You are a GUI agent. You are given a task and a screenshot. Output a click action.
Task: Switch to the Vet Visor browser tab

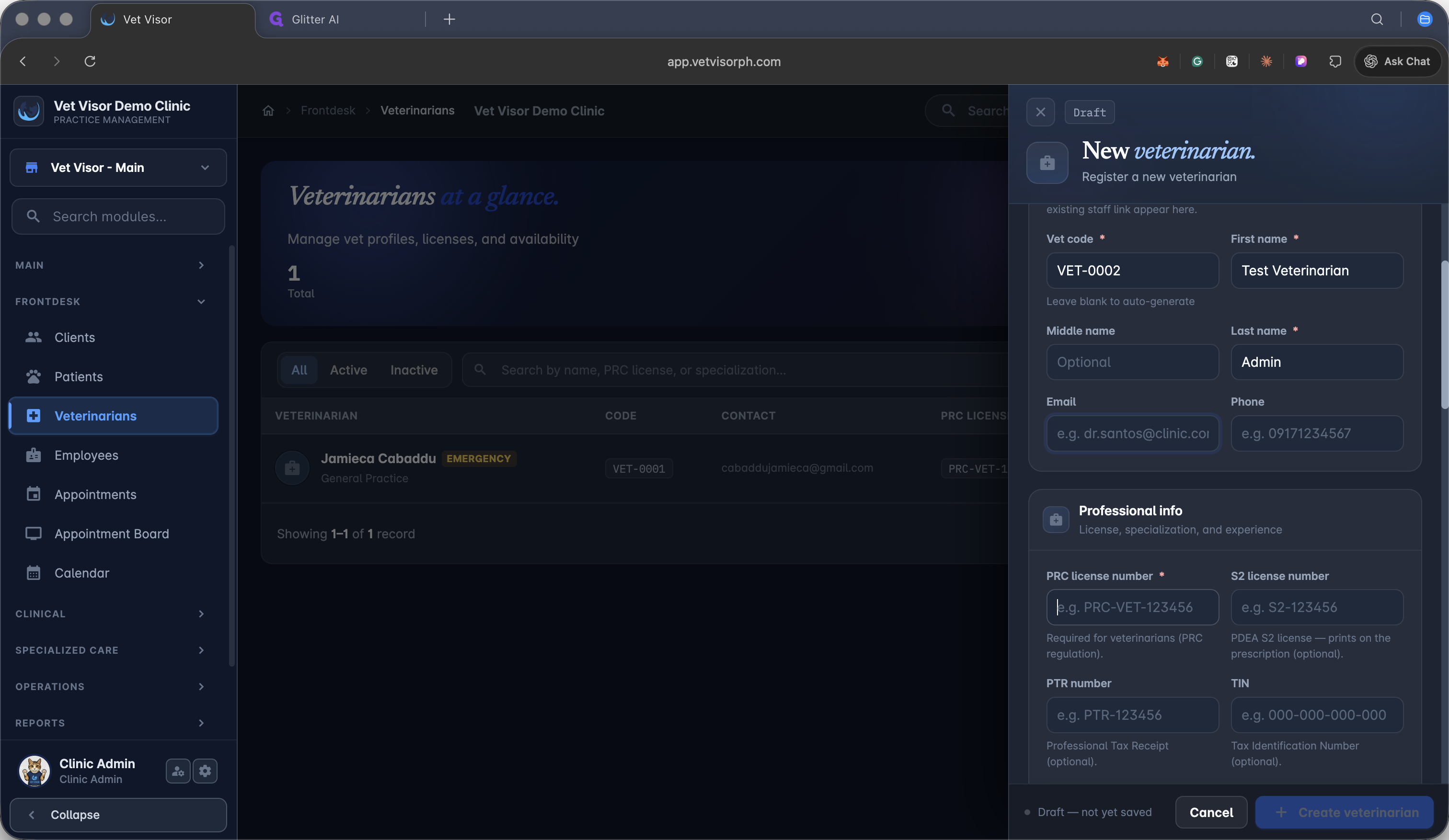[172, 20]
